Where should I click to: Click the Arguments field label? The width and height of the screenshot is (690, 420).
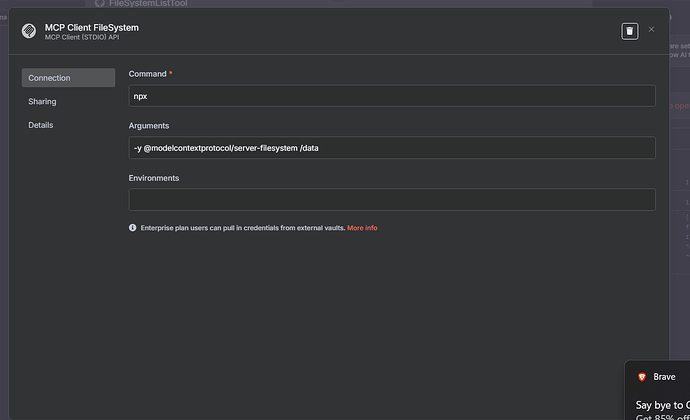149,126
